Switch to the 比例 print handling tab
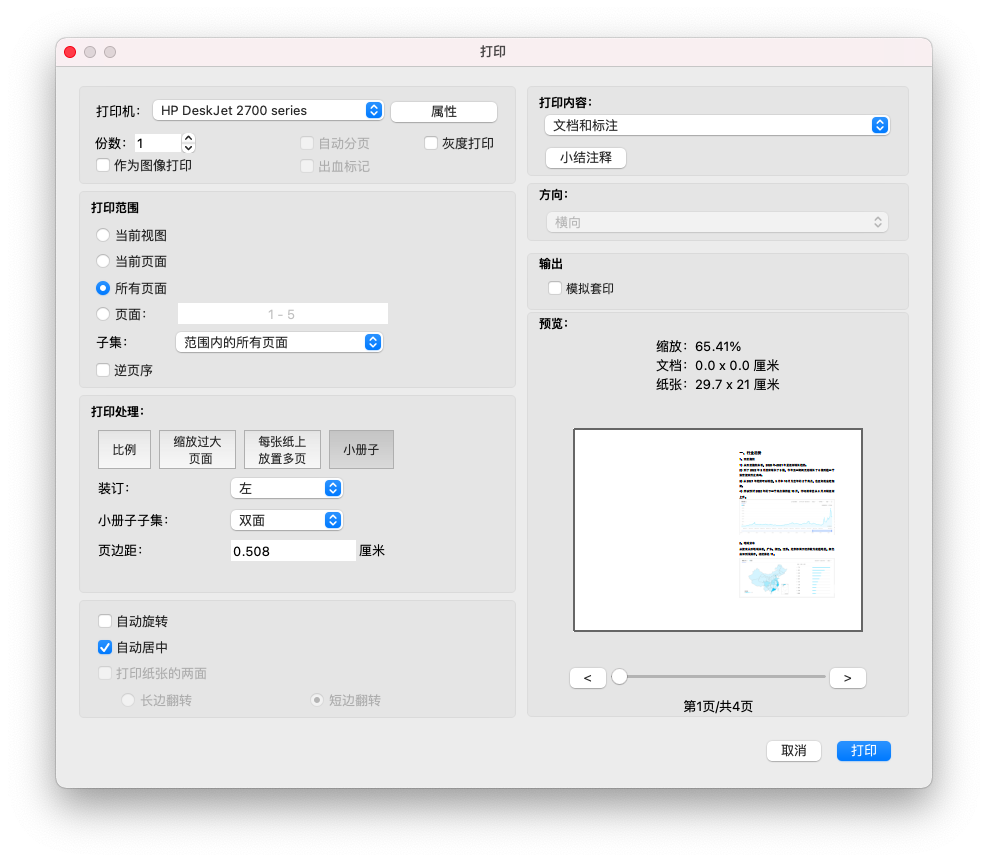 pos(124,450)
